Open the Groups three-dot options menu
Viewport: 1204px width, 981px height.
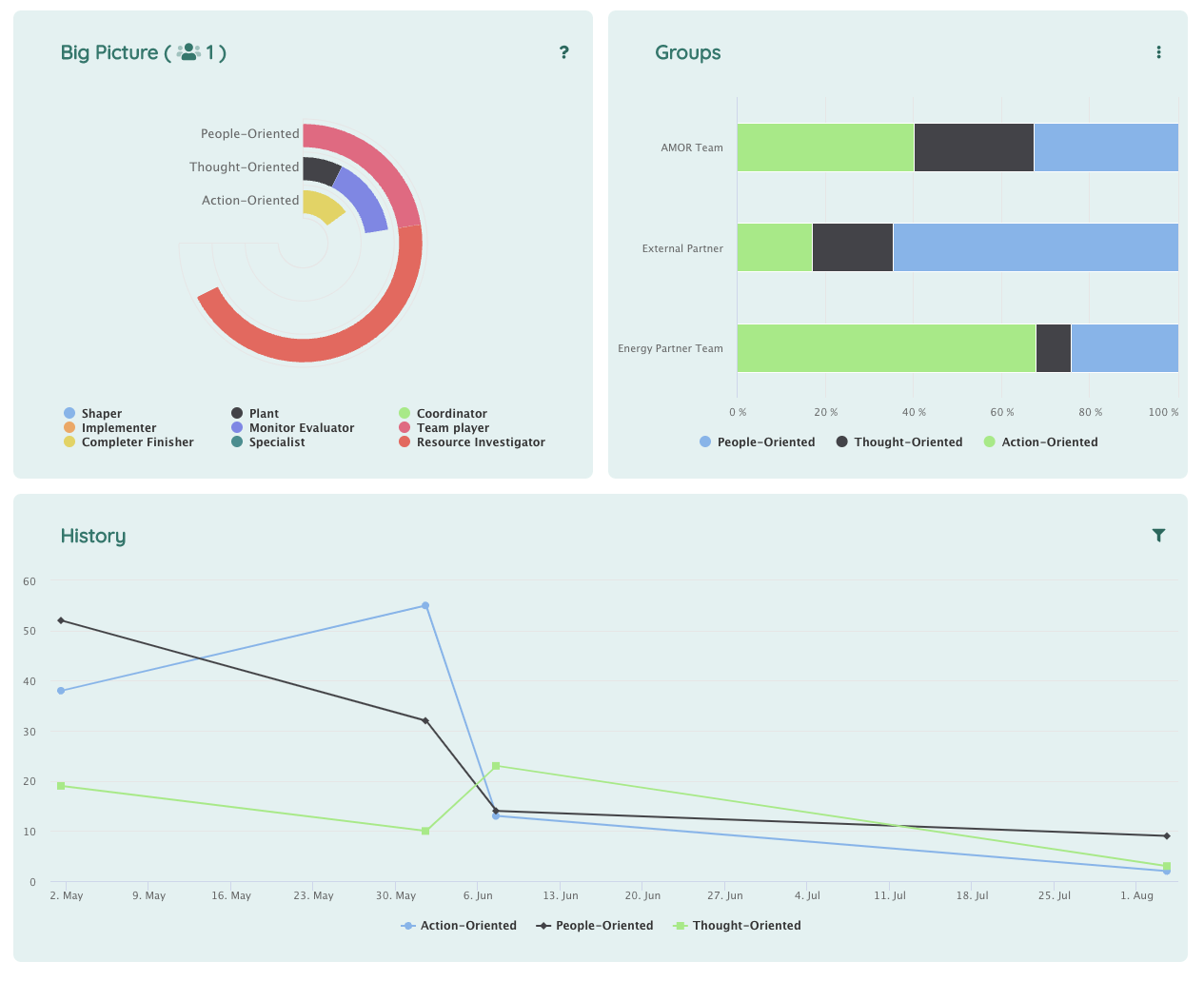[x=1158, y=52]
